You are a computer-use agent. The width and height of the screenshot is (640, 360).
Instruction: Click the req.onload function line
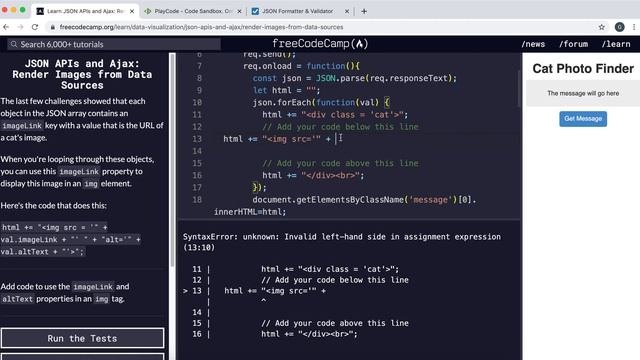301,66
